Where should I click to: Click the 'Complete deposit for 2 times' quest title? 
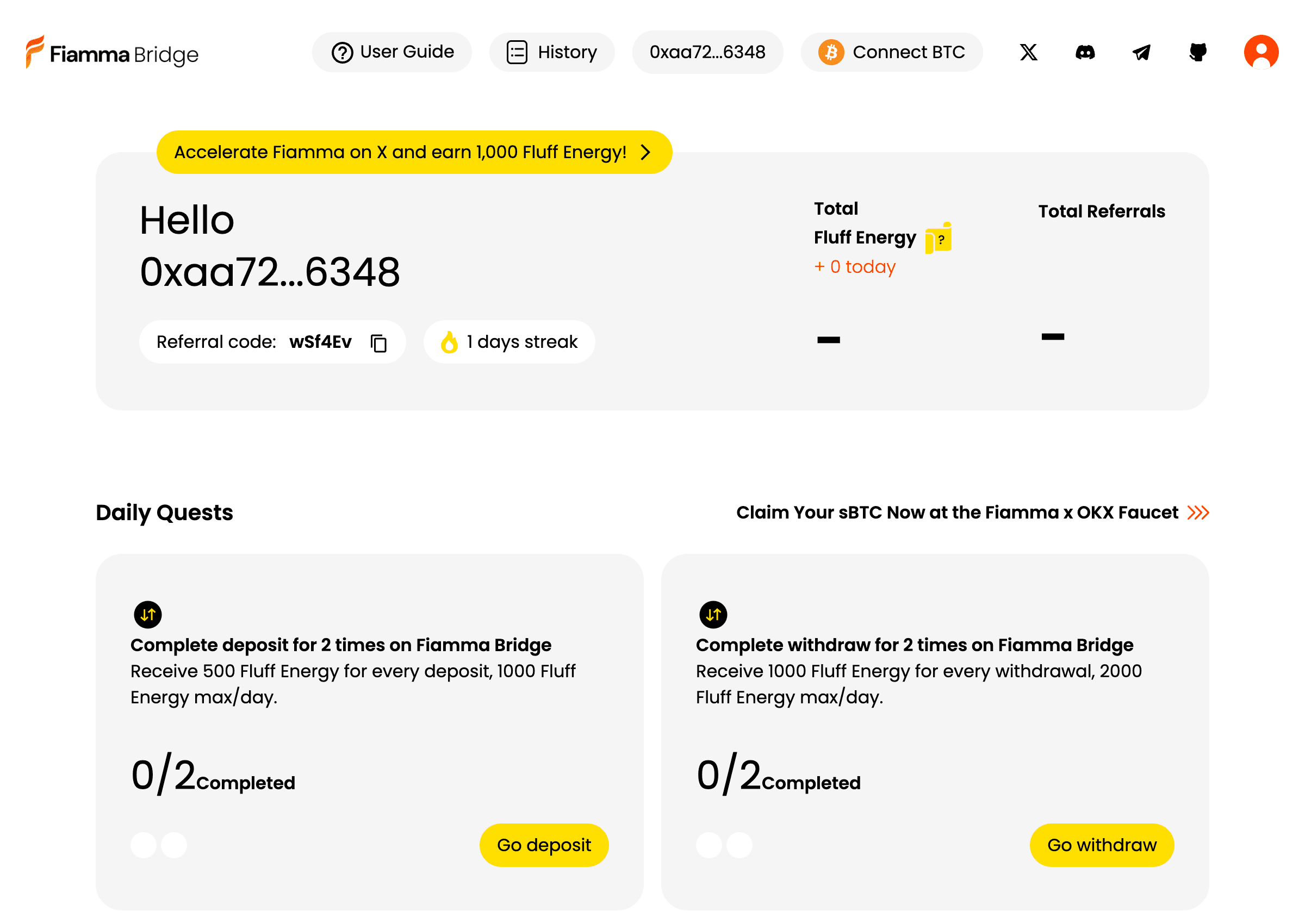[x=341, y=645]
